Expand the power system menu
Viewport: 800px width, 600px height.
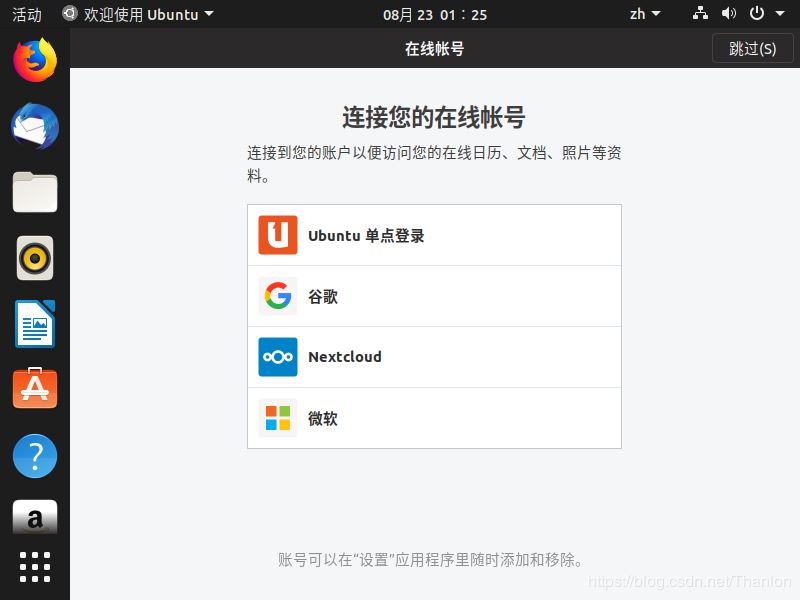point(765,14)
